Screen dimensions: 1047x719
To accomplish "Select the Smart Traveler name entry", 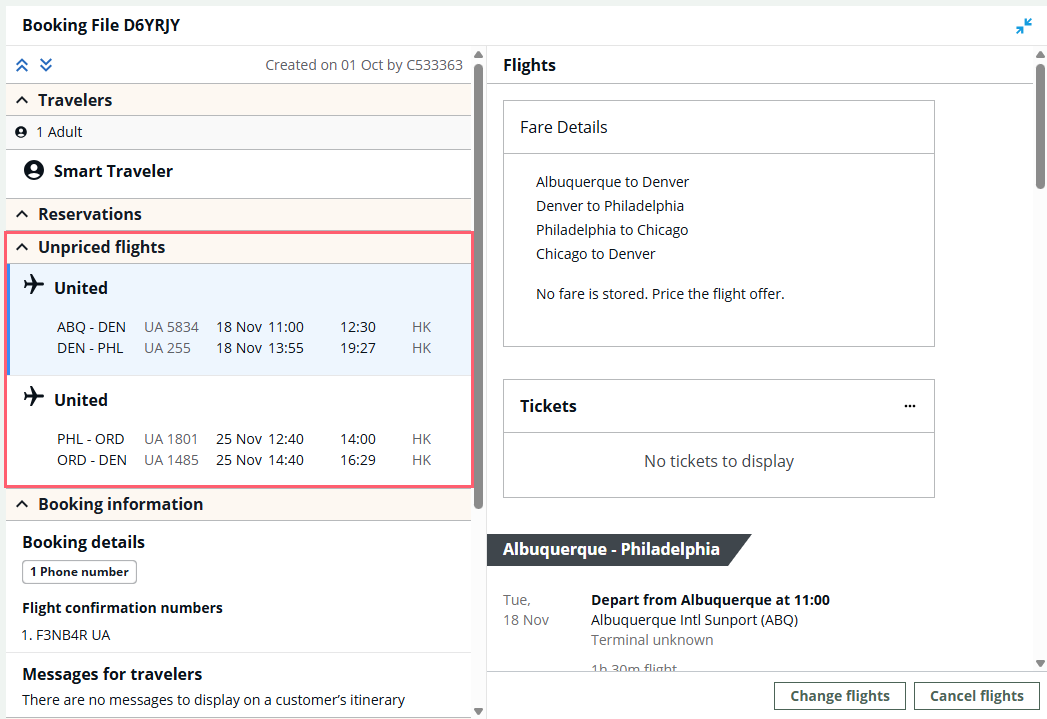I will [x=113, y=171].
